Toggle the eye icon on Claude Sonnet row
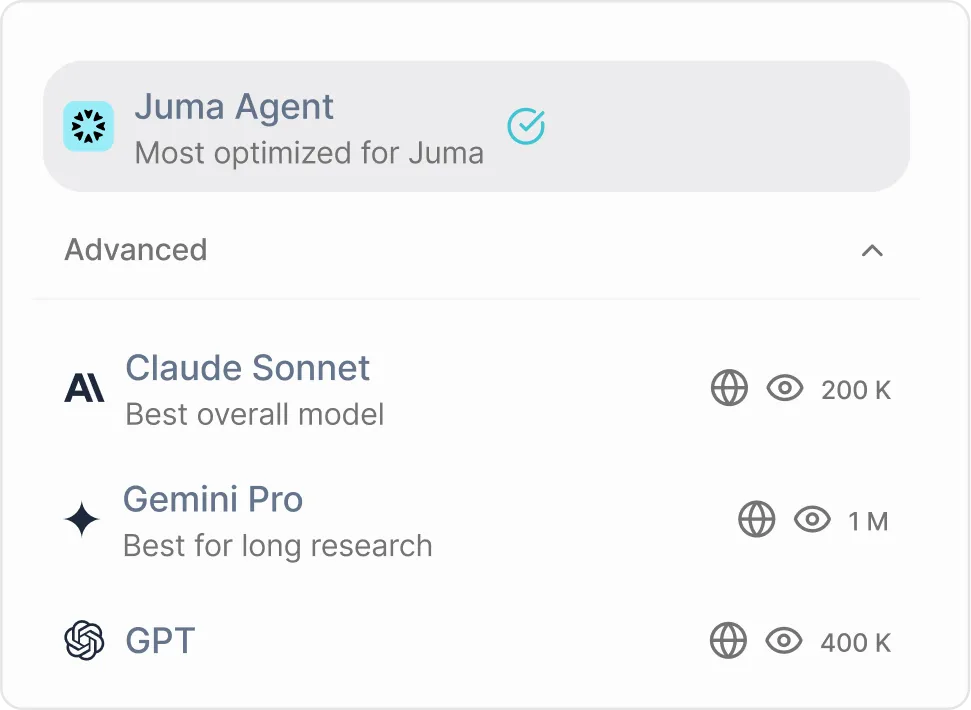 click(785, 388)
